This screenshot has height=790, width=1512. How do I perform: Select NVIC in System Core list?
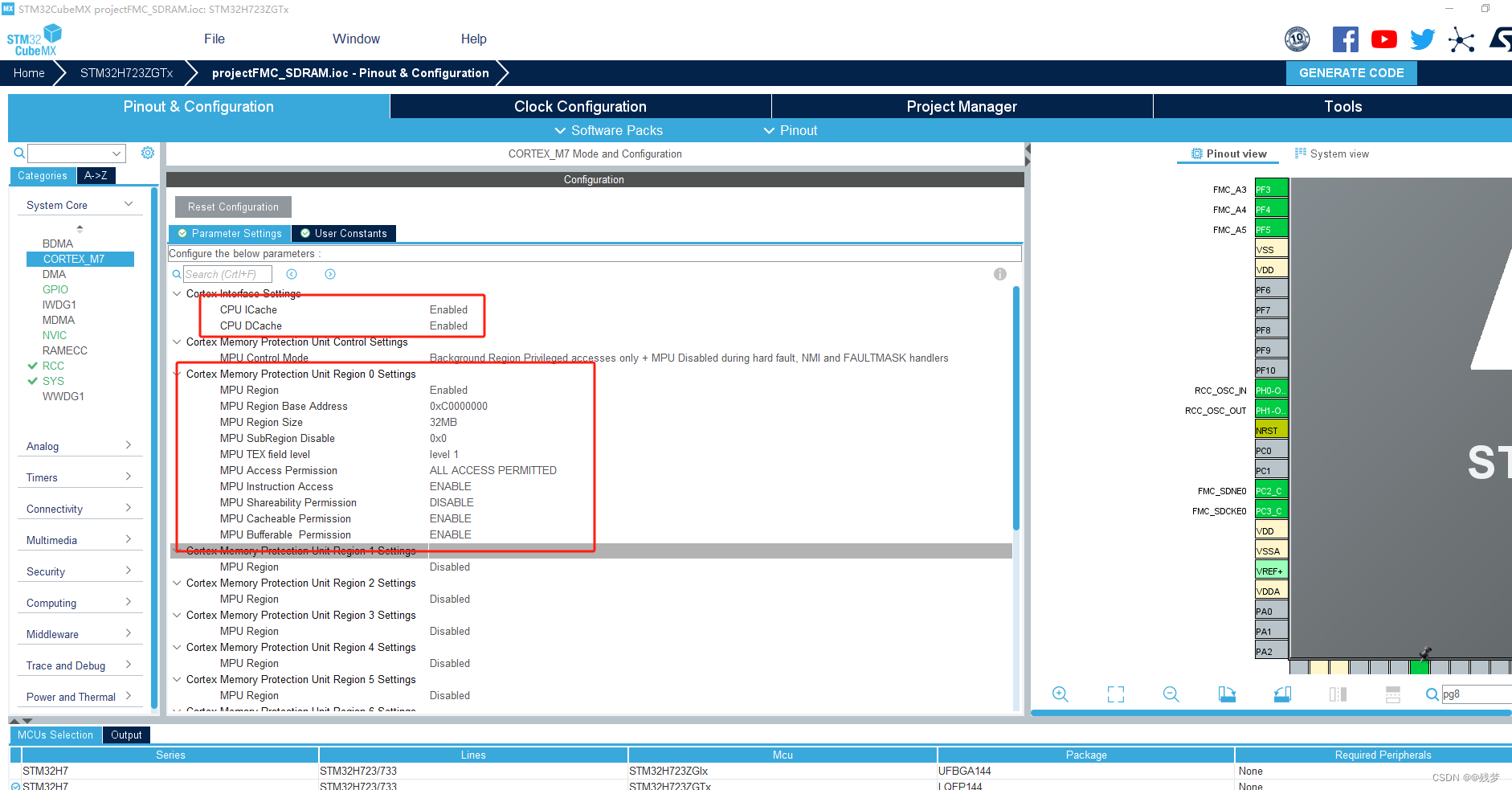[55, 335]
